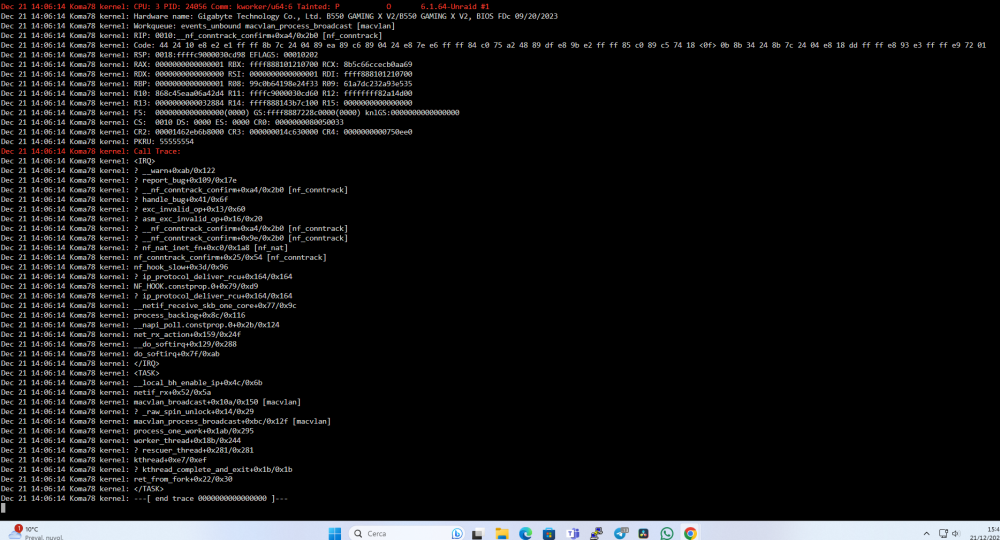The width and height of the screenshot is (1000, 540).
Task: Open Microsoft Edge from the taskbar
Action: (x=526, y=533)
